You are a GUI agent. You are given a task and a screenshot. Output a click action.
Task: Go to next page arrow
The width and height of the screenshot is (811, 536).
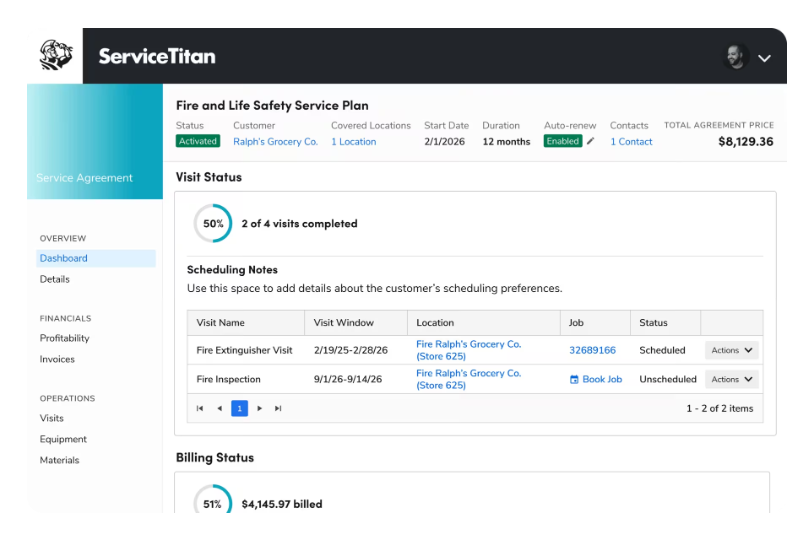click(x=260, y=408)
